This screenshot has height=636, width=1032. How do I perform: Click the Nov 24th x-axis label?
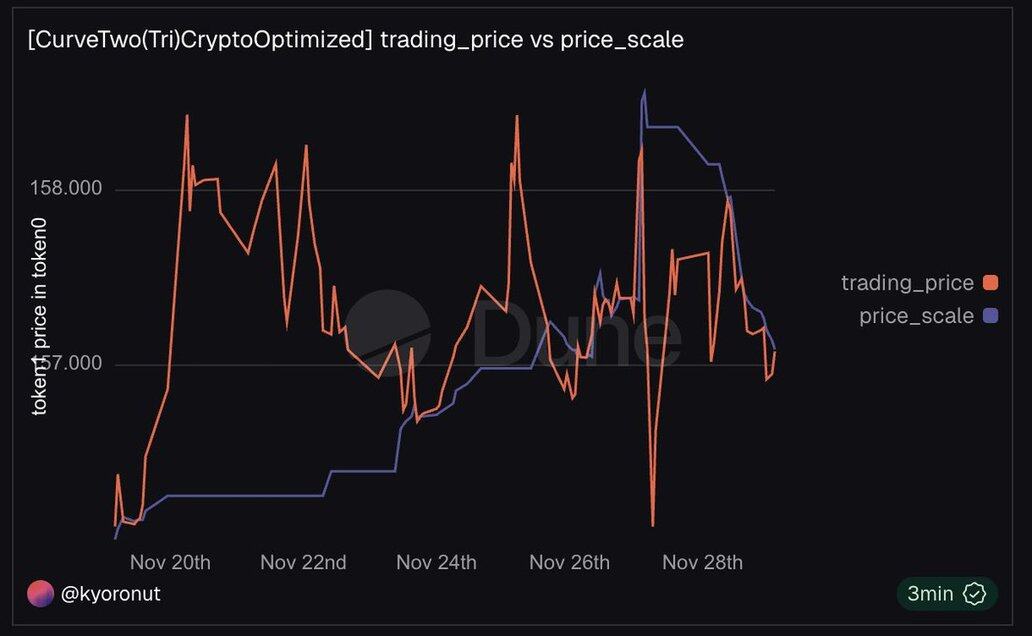436,562
